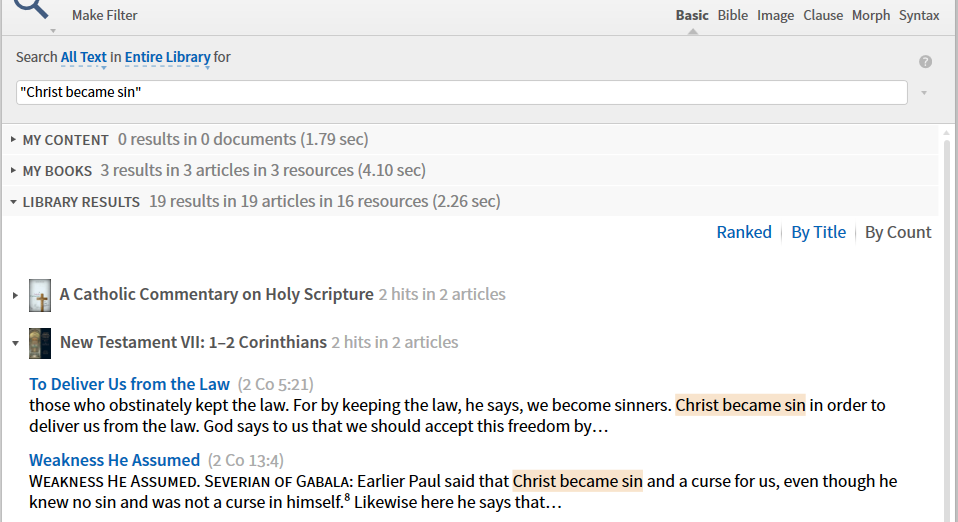Collapse the Library Results section
958x522 pixels.
(x=14, y=202)
